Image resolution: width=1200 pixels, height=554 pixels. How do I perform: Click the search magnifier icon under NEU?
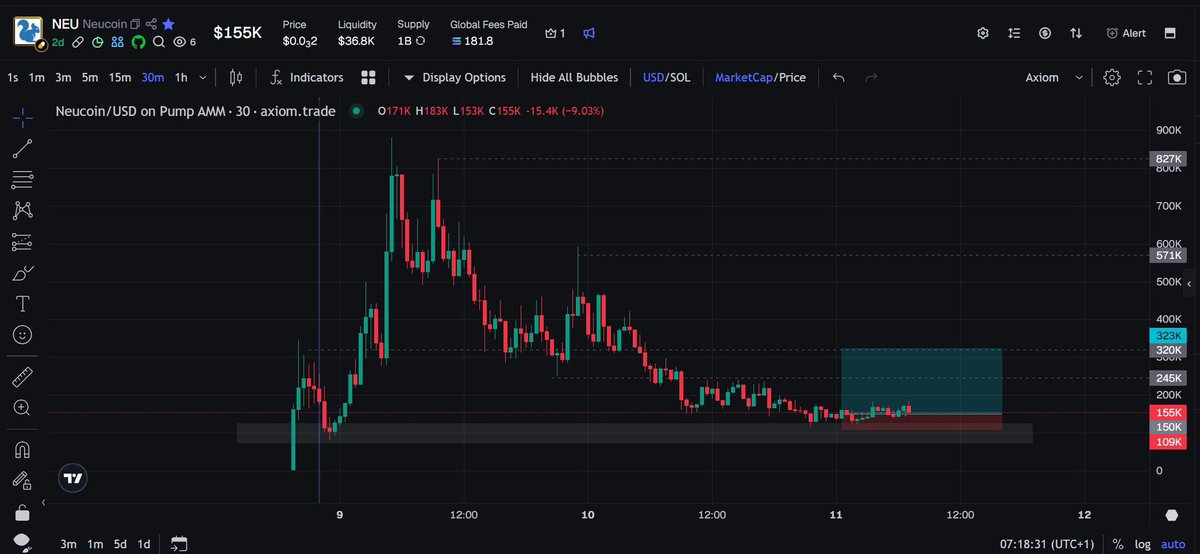tap(159, 42)
